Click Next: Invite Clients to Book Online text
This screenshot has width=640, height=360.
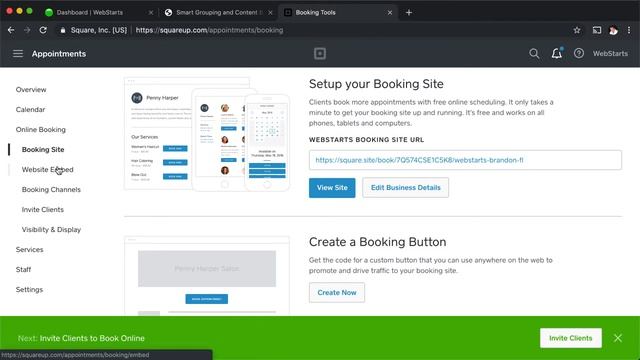(x=81, y=338)
